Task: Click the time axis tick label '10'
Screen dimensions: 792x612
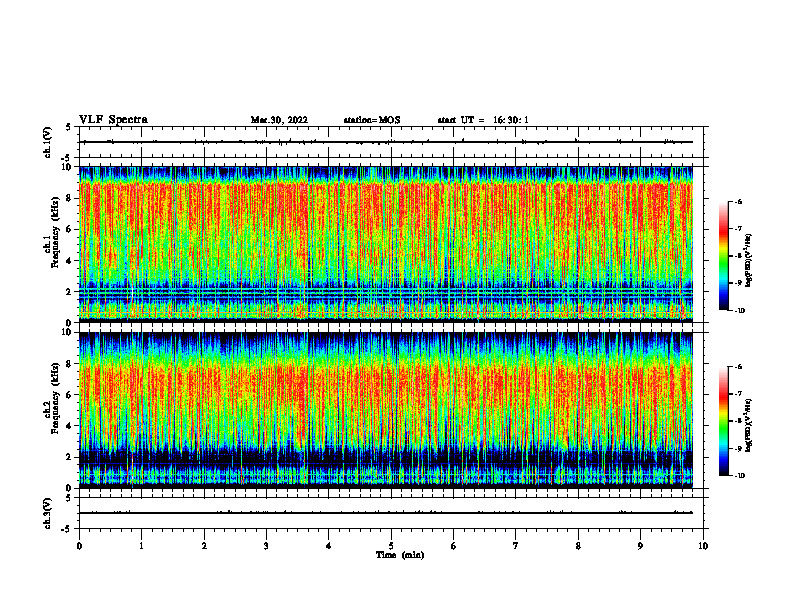Action: 703,546
